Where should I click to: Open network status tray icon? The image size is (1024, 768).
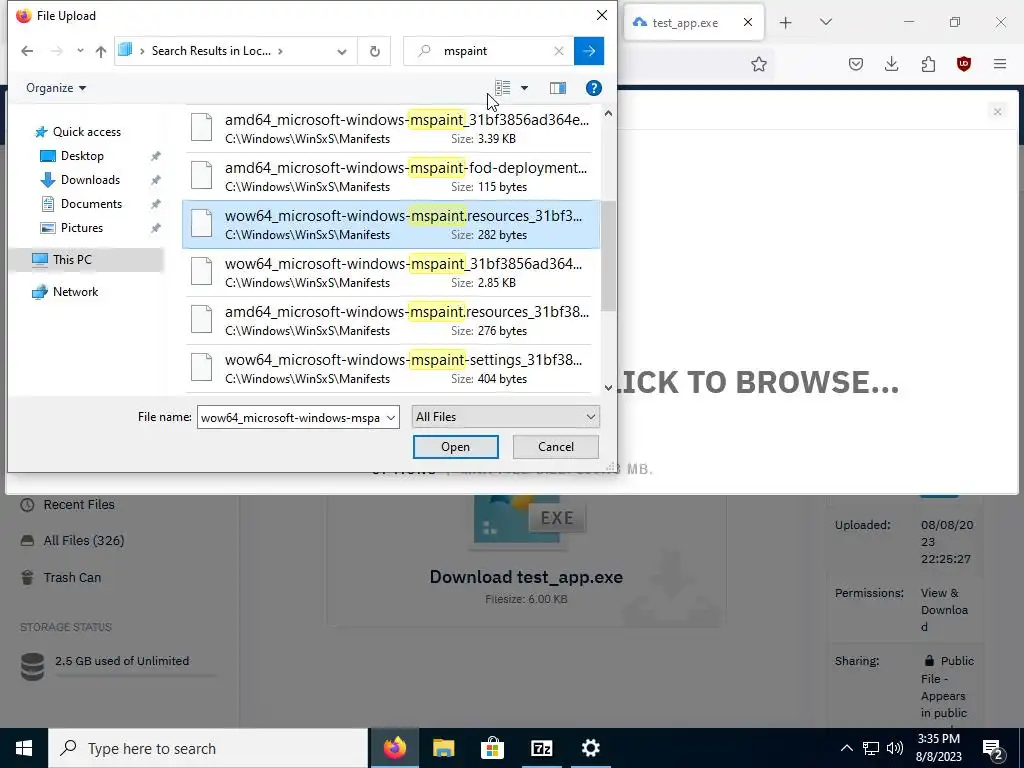871,748
